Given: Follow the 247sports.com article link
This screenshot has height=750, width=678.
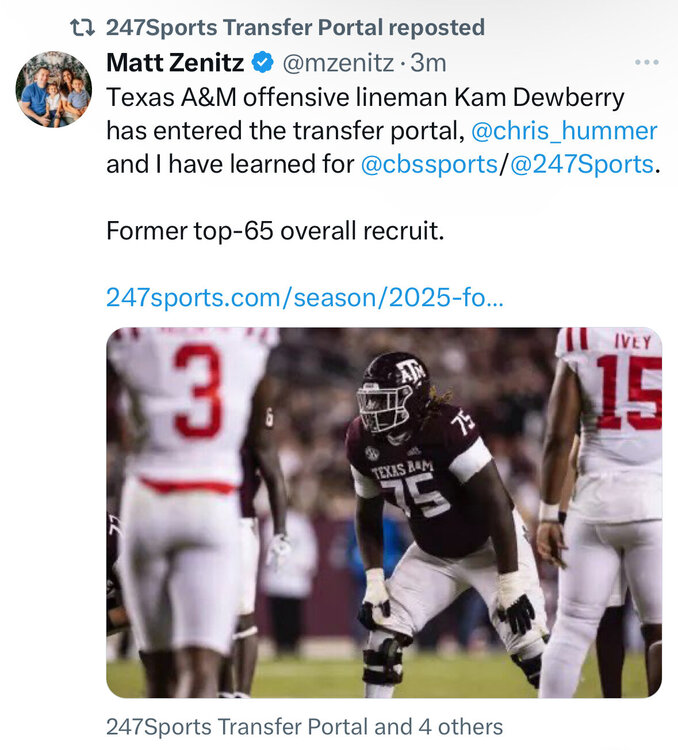Looking at the screenshot, I should point(305,297).
